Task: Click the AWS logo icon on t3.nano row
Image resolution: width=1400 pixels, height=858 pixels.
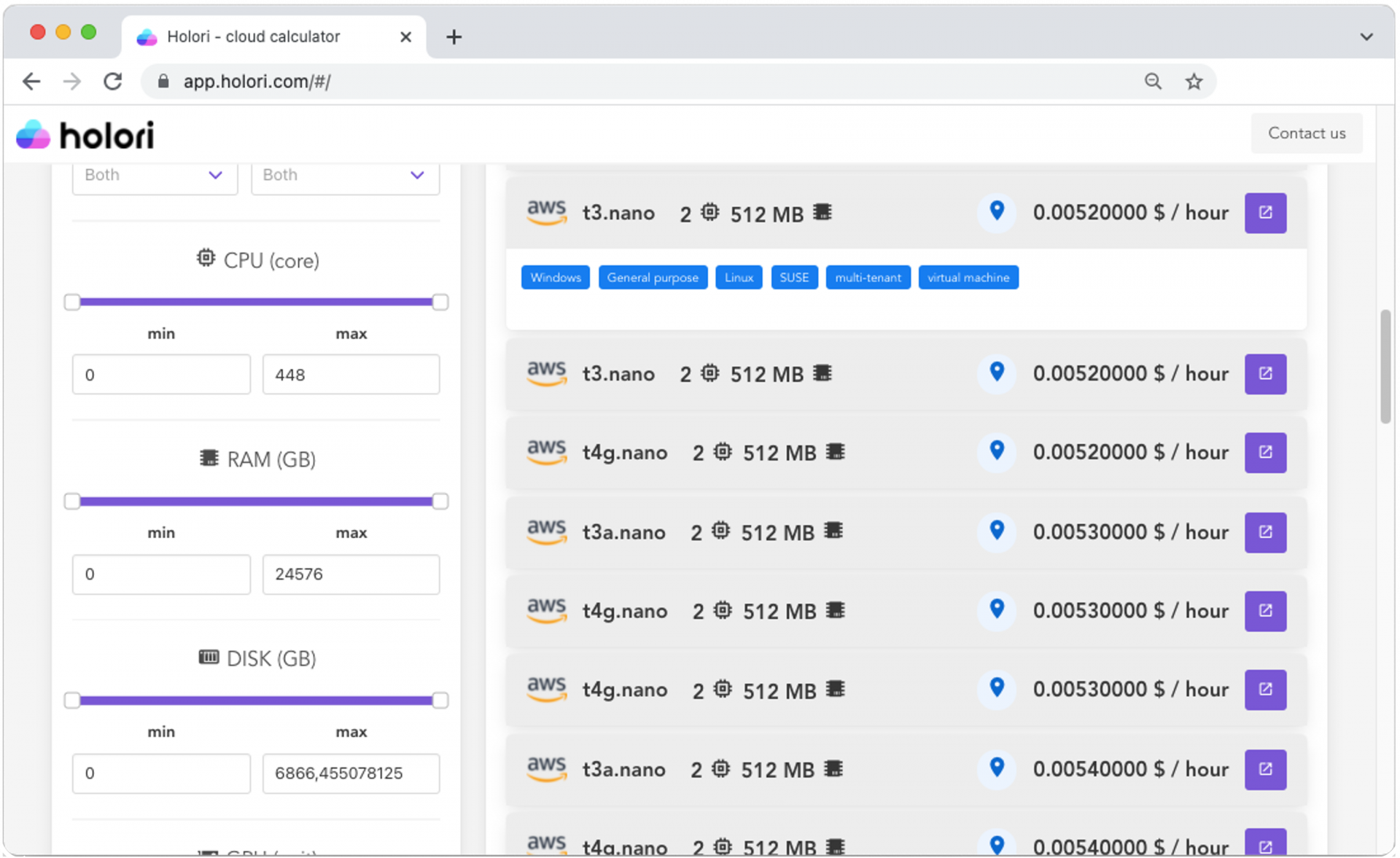Action: (x=545, y=212)
